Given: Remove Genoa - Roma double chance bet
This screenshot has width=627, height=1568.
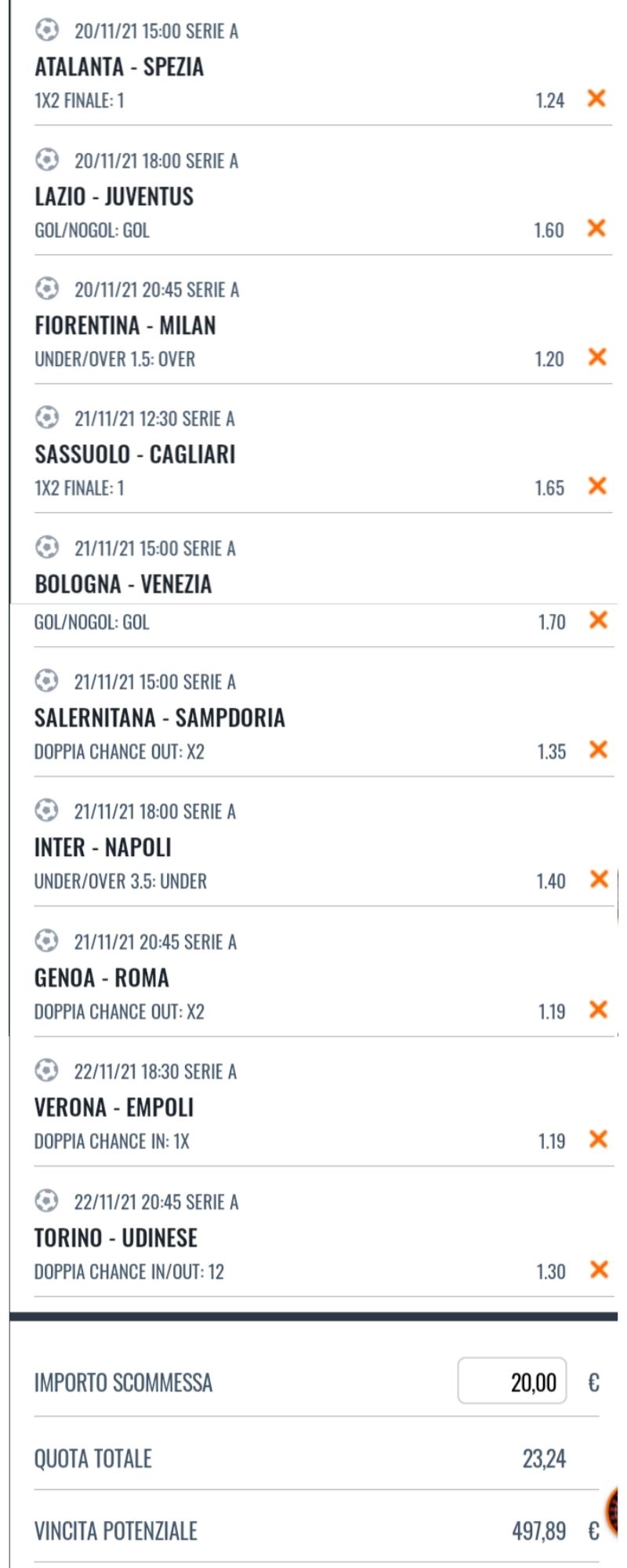Looking at the screenshot, I should [598, 1010].
